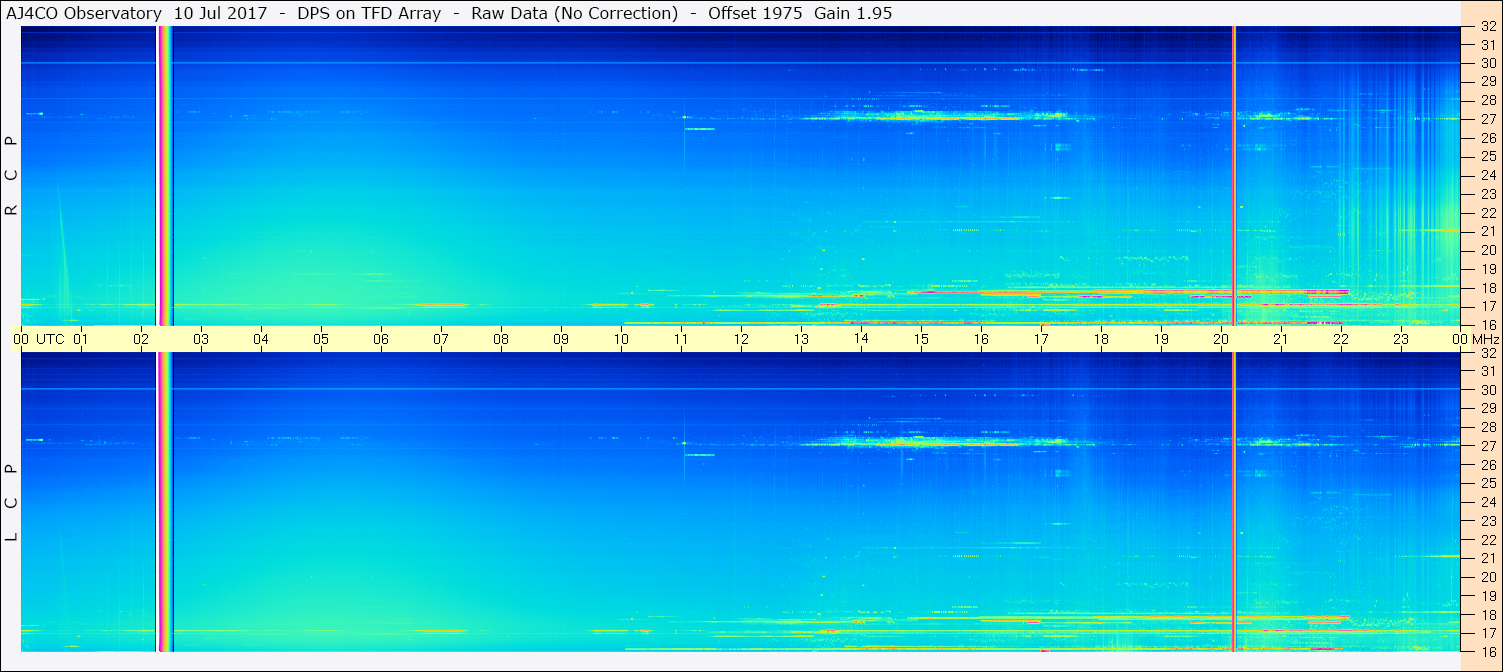Click the 27 MHz tick label in LCP panel
The image size is (1503, 672).
(x=1488, y=446)
